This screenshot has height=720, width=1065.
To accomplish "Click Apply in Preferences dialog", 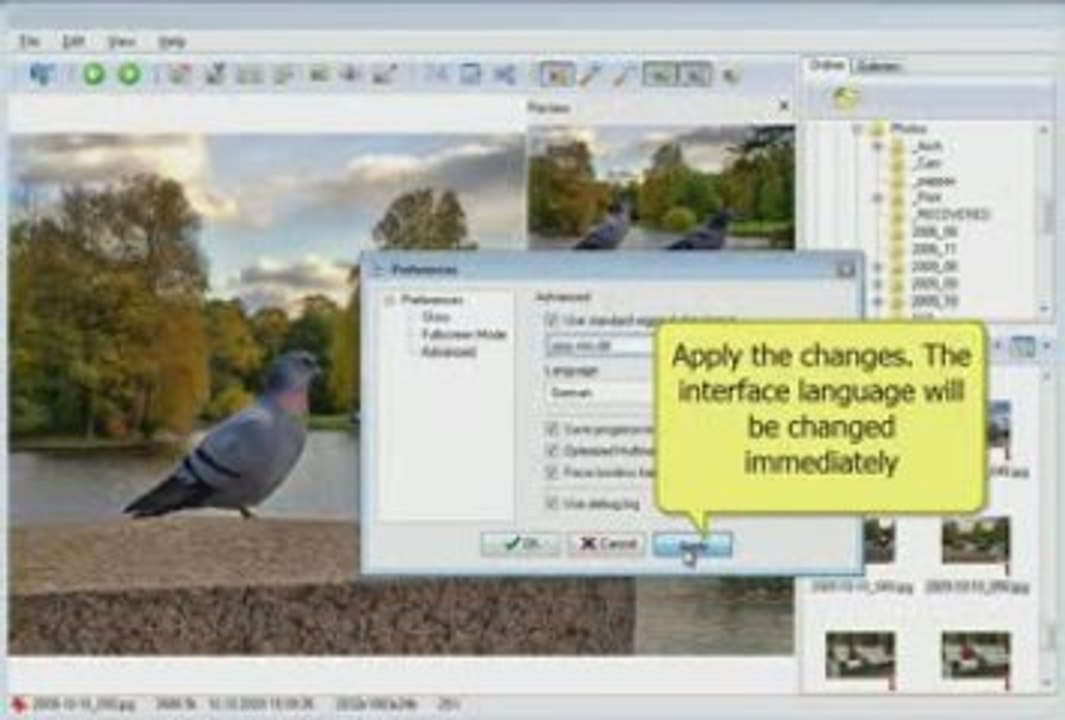I will 692,544.
